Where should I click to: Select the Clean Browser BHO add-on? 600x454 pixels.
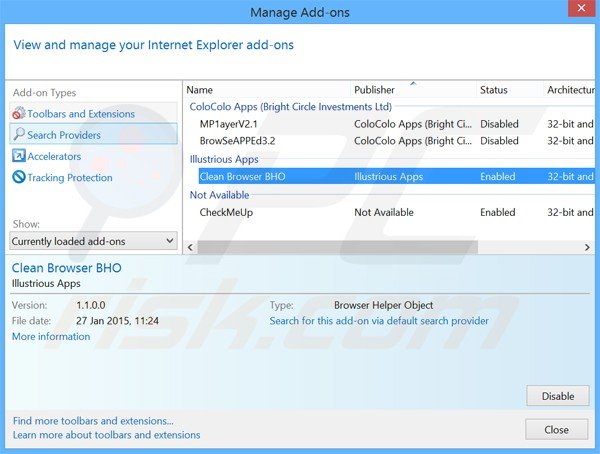pyautogui.click(x=396, y=176)
